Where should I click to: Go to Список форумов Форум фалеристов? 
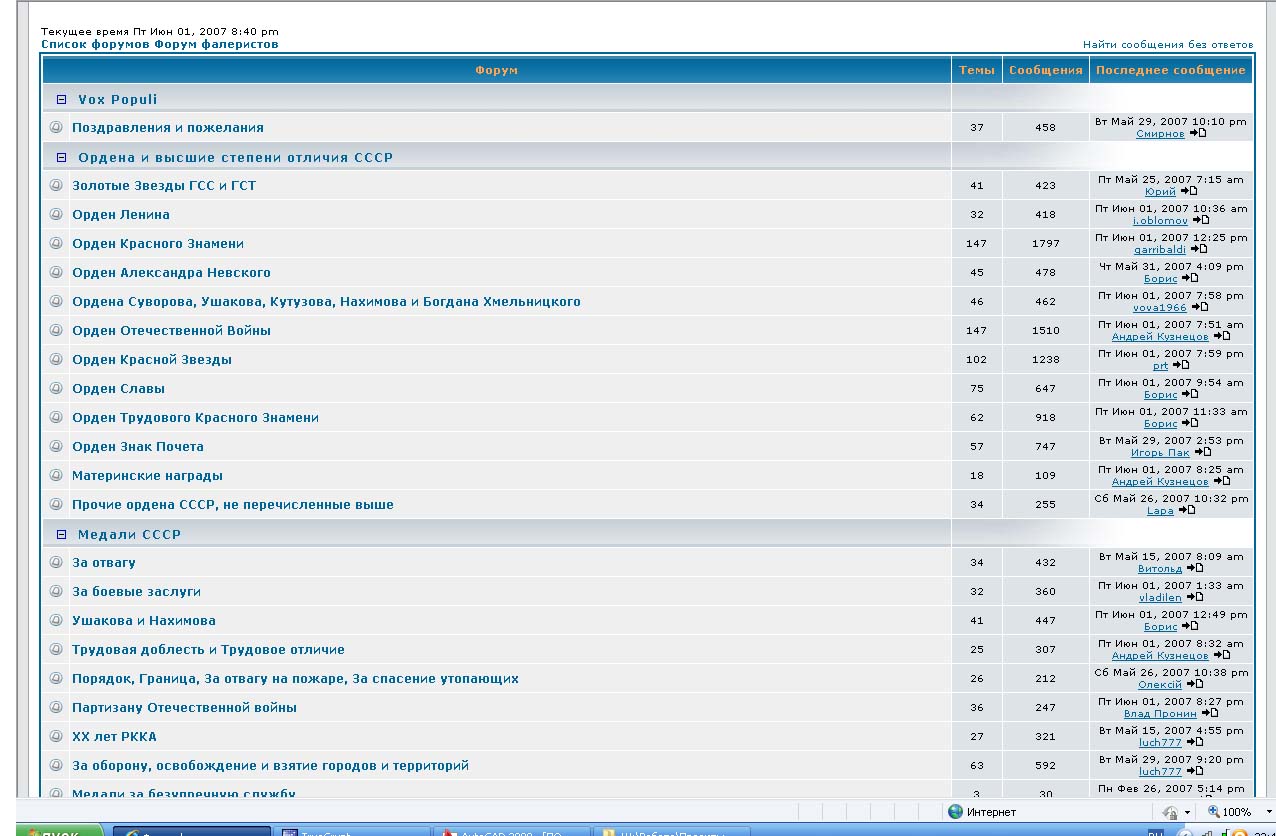[159, 45]
